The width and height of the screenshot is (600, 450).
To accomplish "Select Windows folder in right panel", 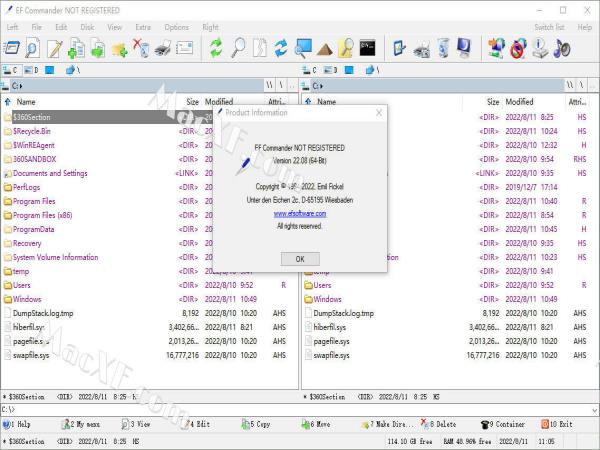I will pos(327,299).
